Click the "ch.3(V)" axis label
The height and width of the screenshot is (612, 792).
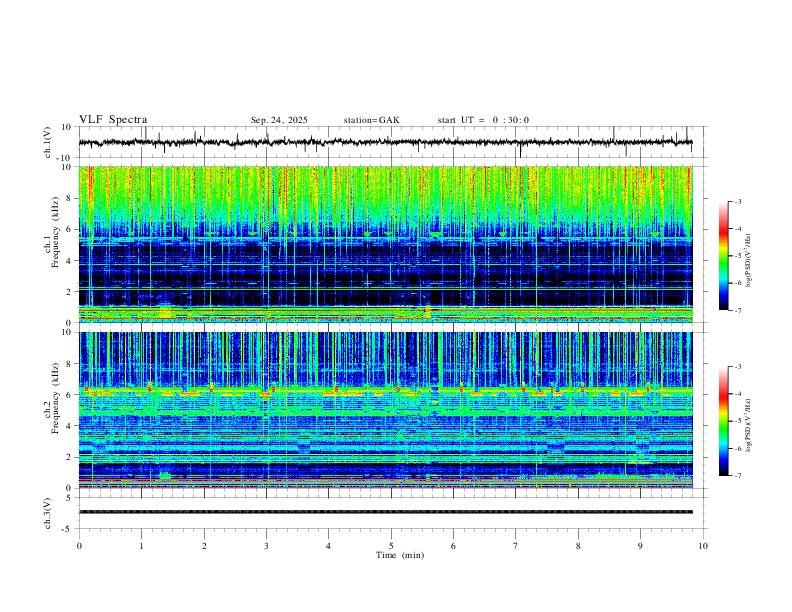point(48,513)
